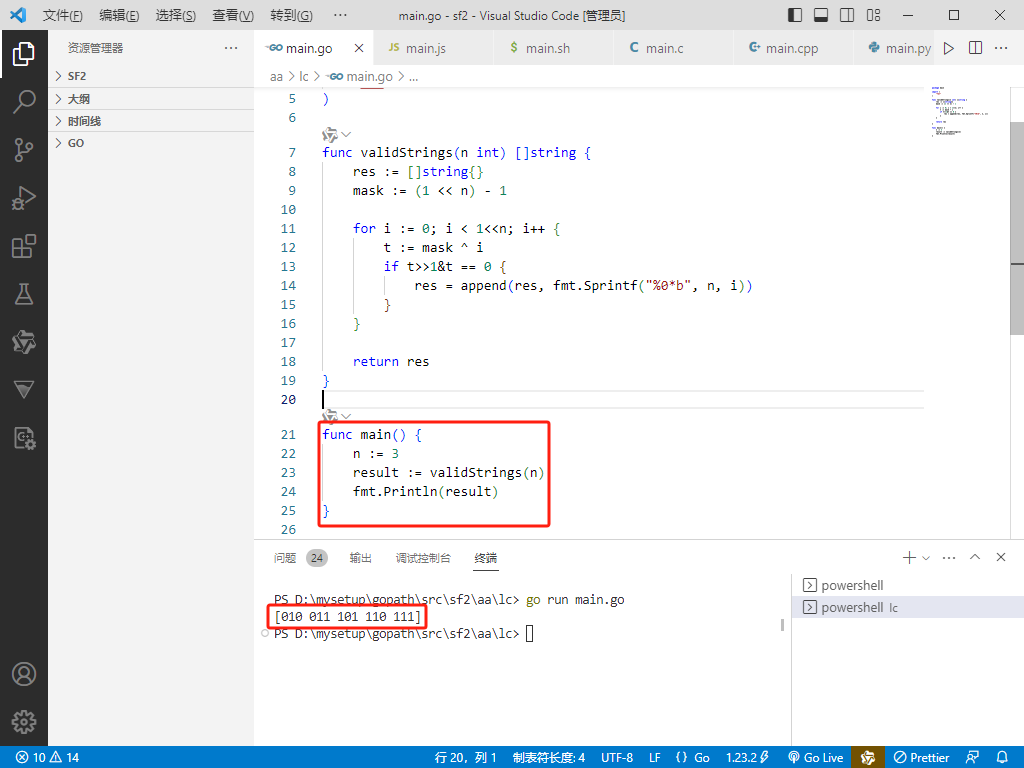
Task: Open the Search view in activity bar
Action: (x=24, y=102)
